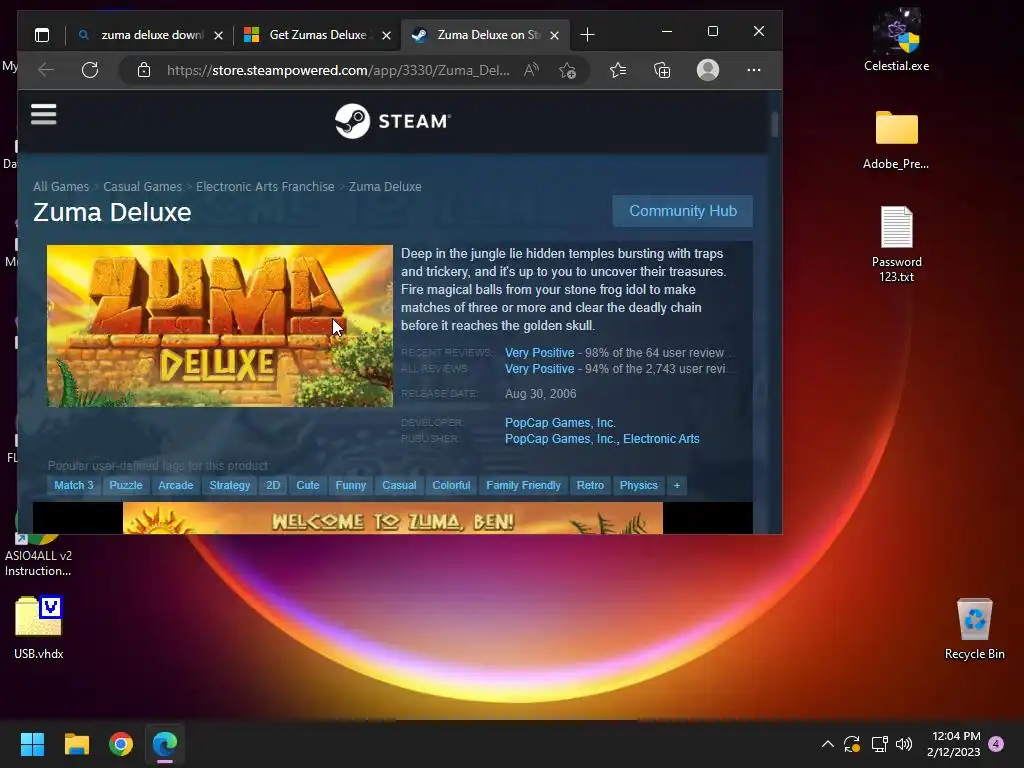
Task: Select the Family Friendly tag
Action: coord(523,485)
